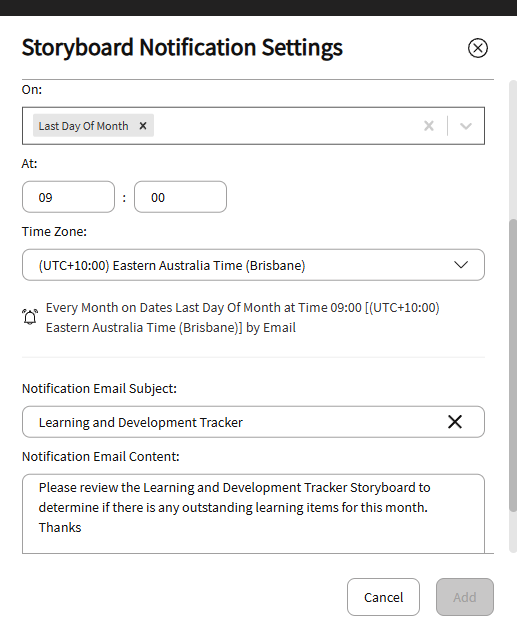Screen dimensions: 517x640
Task: Click the dialog vertical scrollbar thumb
Action: 513,365
